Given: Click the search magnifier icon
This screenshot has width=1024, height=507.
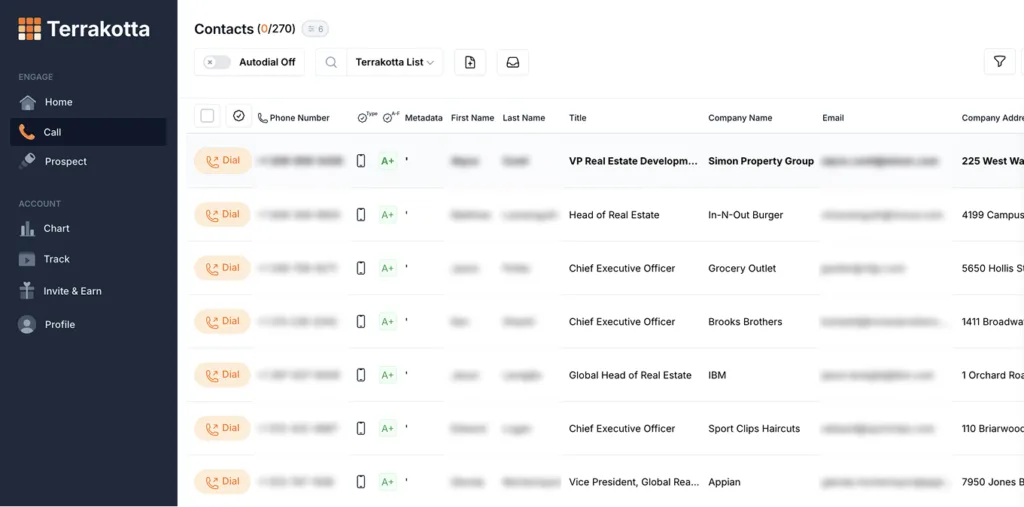Looking at the screenshot, I should click(331, 62).
